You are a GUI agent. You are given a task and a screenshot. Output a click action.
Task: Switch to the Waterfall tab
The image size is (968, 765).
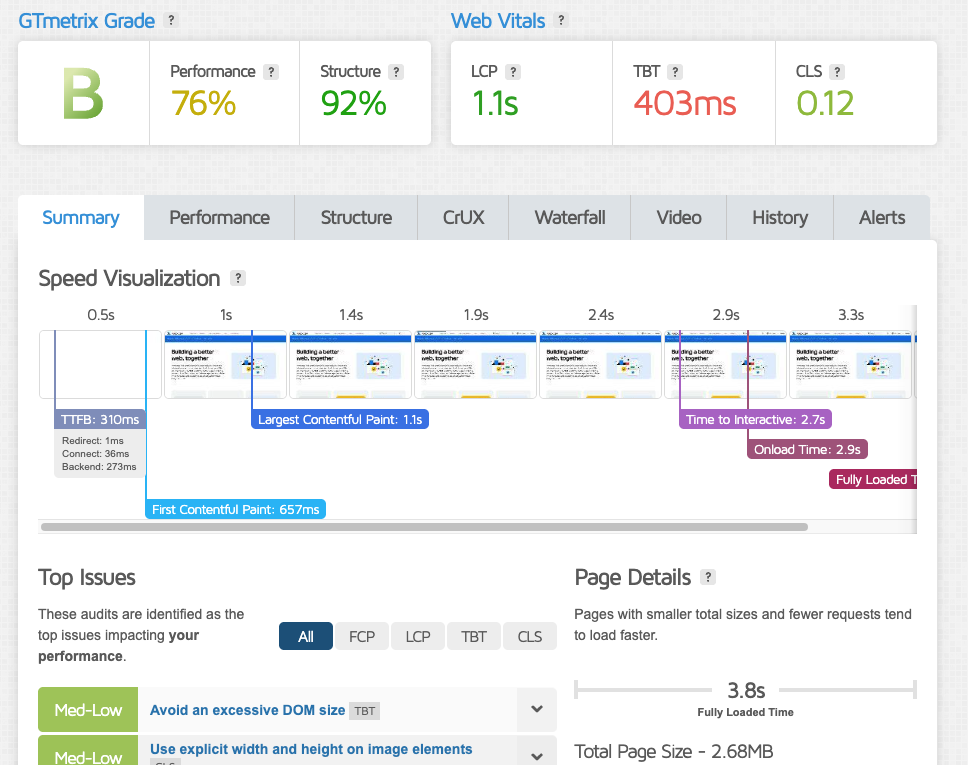click(570, 217)
